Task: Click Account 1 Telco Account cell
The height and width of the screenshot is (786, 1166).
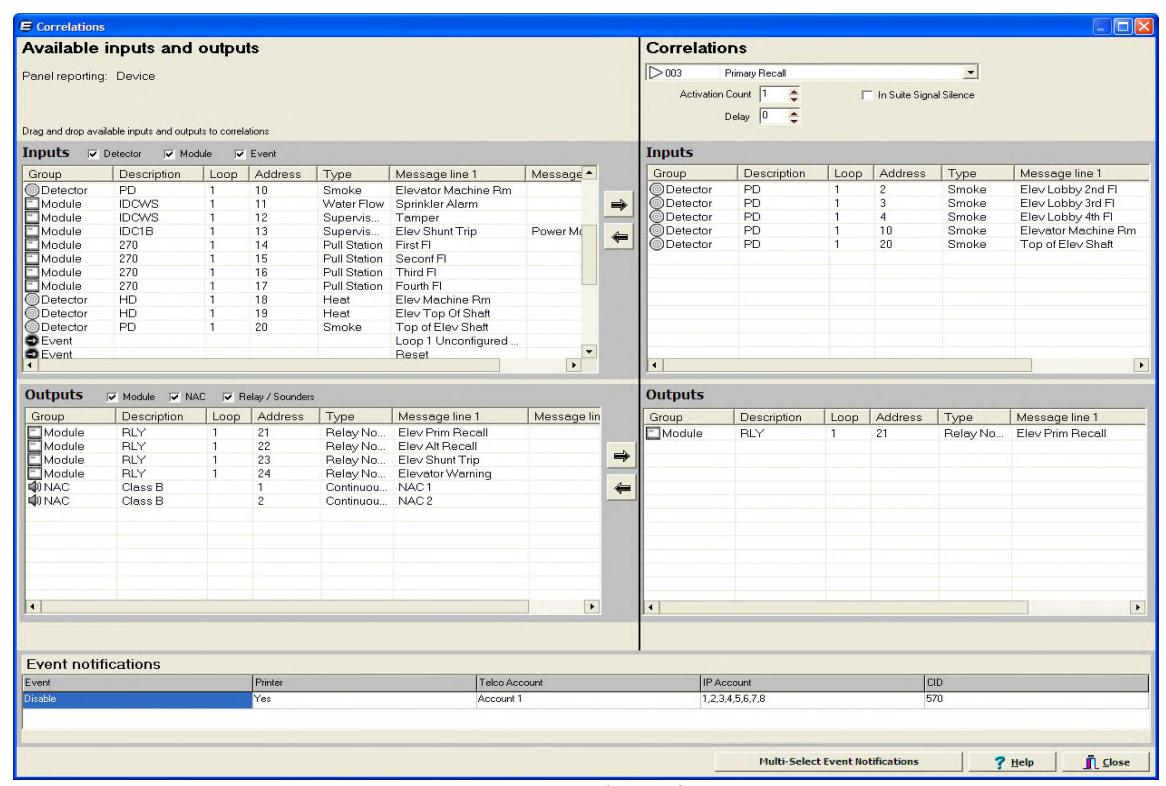Action: (588, 699)
